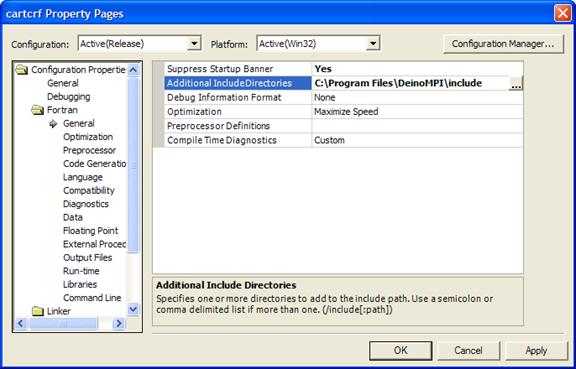
Task: Click the tree's scroll up arrow
Action: click(133, 69)
